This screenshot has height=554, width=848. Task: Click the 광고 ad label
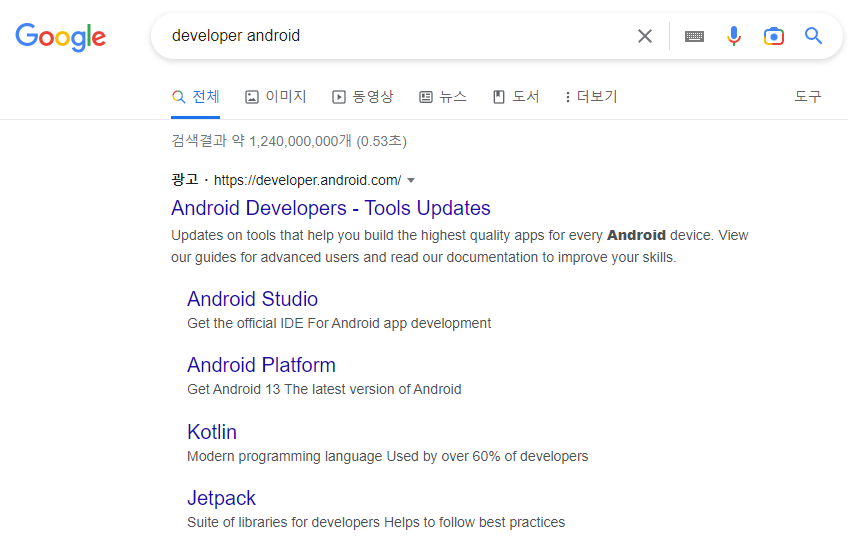[185, 180]
